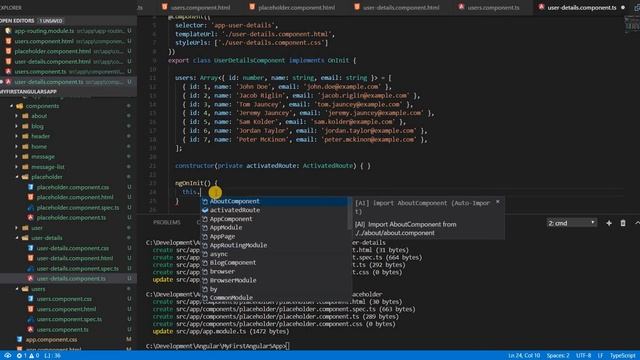640x360 pixels.
Task: Click the CSS icon of user-details.component.css
Action: tap(31, 248)
